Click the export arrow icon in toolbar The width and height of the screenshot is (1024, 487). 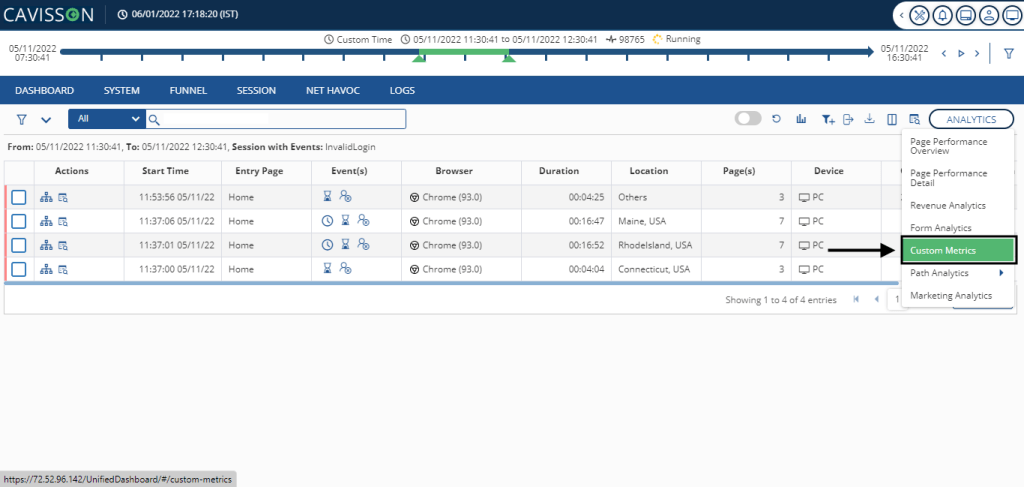pyautogui.click(x=848, y=119)
